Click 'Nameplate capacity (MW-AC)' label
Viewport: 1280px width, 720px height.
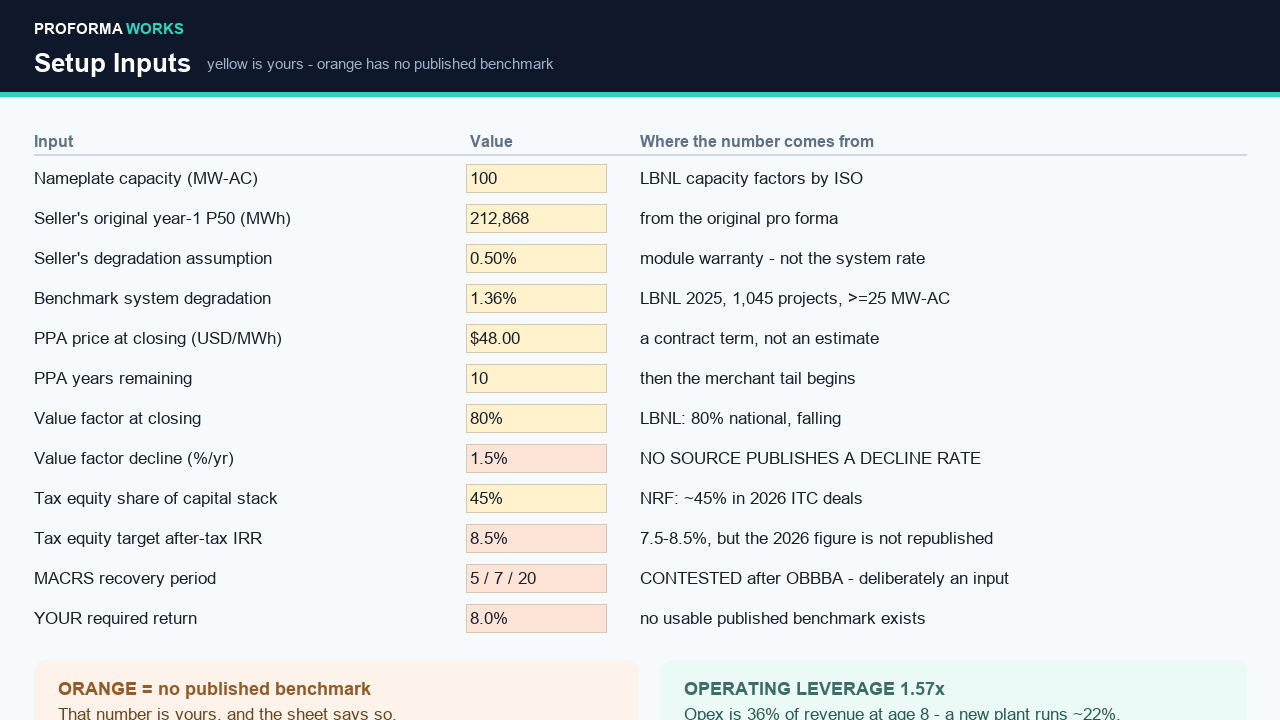click(146, 178)
